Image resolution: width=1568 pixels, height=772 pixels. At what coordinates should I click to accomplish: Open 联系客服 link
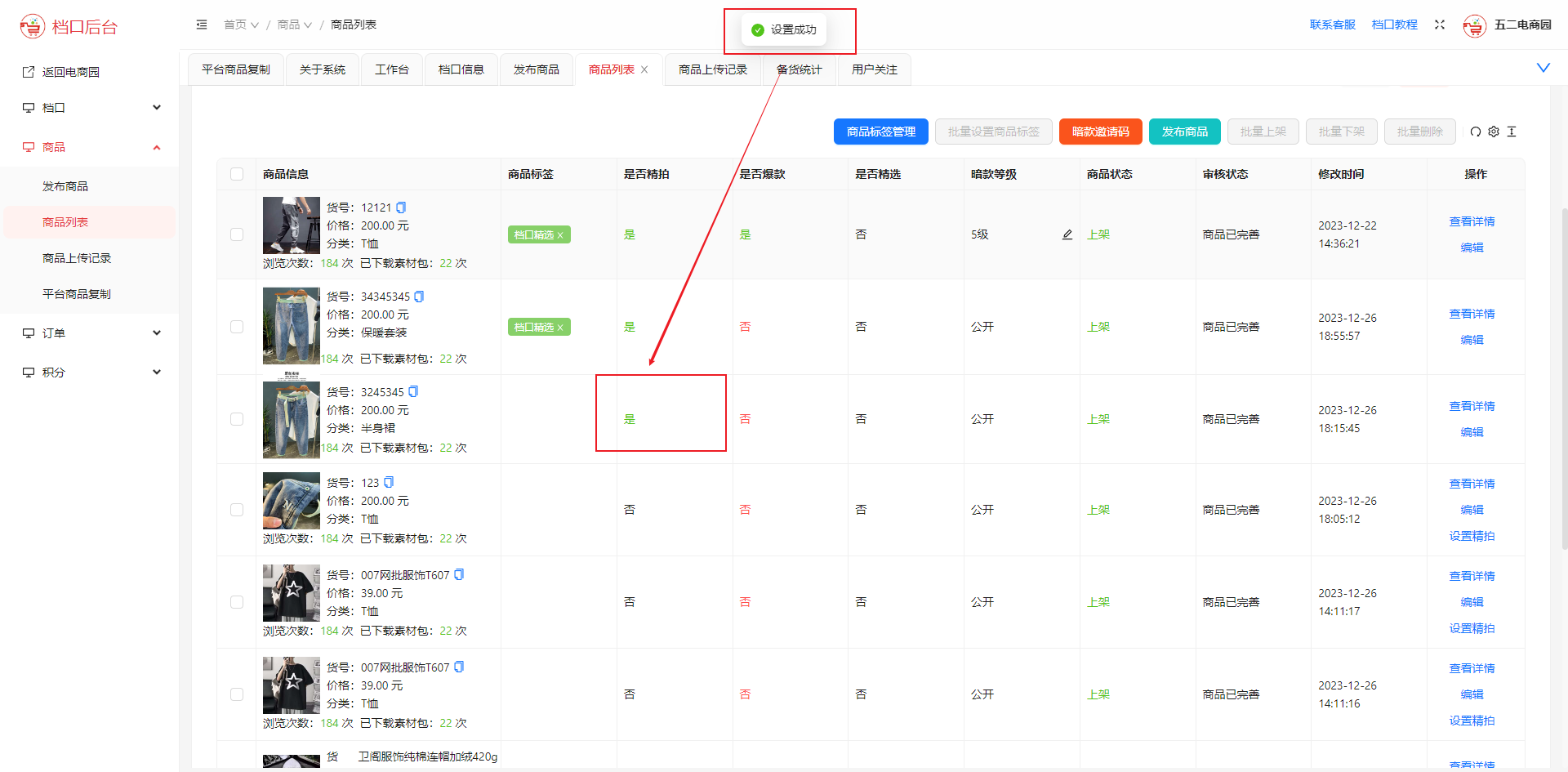coord(1333,25)
